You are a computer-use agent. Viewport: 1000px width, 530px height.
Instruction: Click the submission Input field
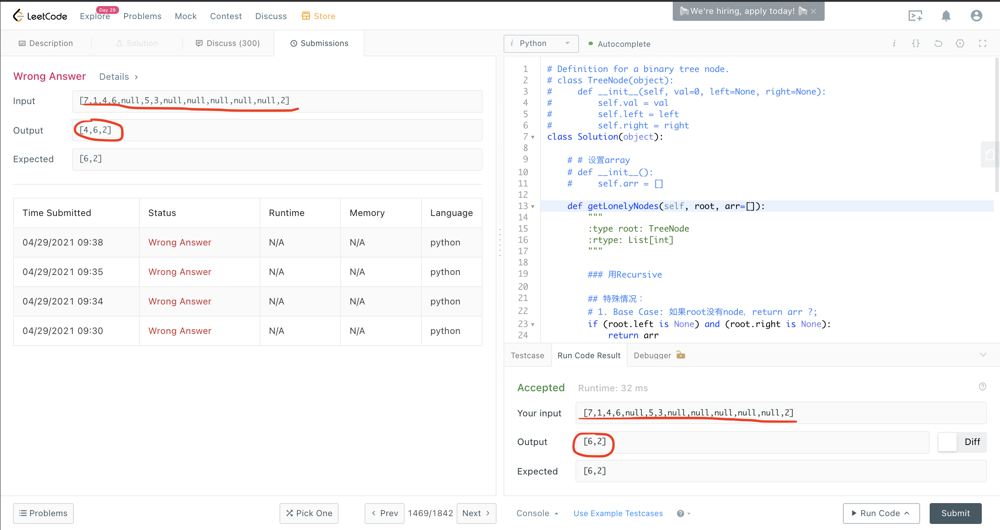(x=277, y=101)
